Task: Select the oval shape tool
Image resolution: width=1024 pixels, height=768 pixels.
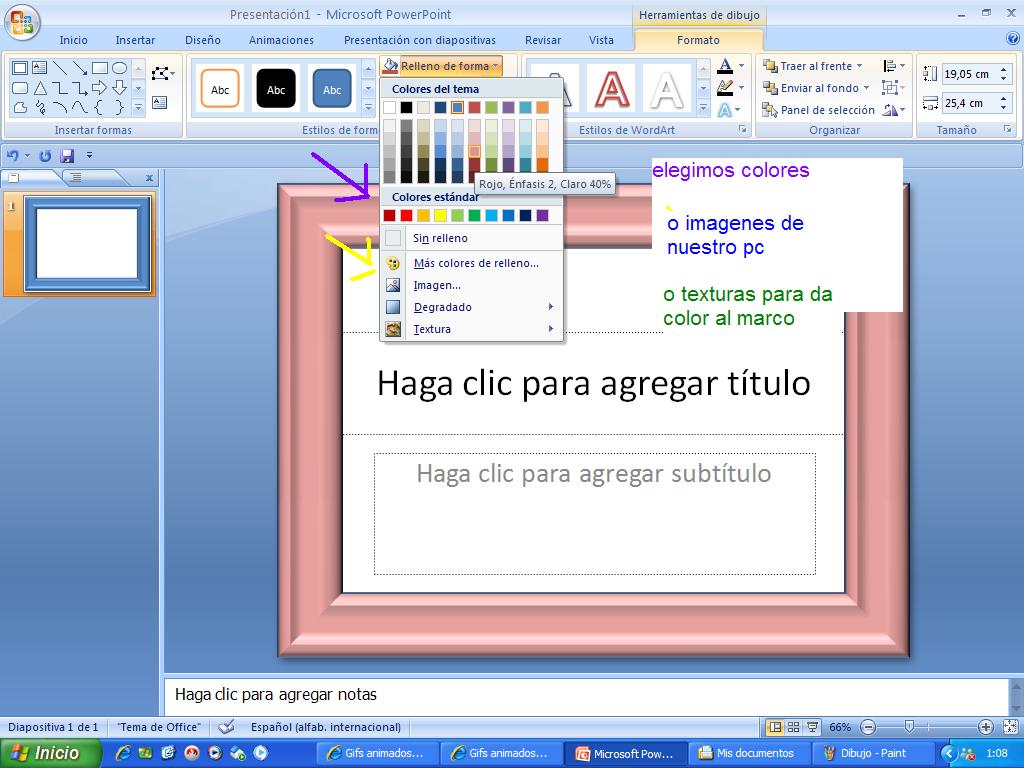Action: tap(119, 68)
